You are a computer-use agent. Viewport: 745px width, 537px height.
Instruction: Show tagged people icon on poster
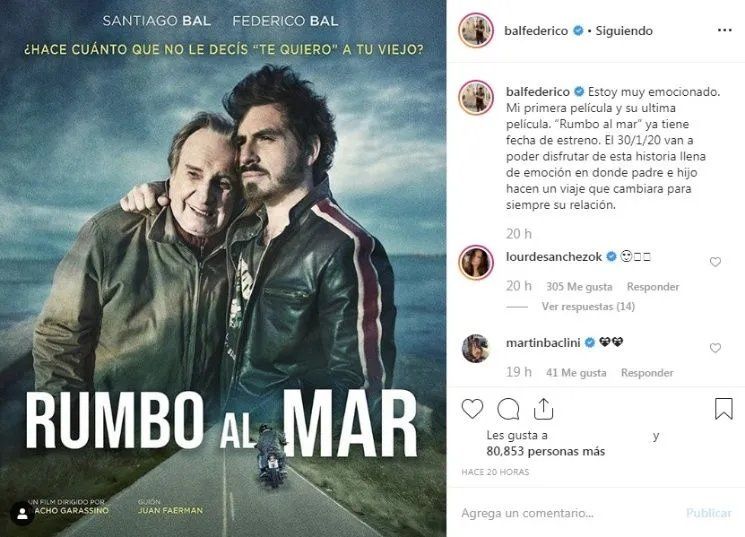[x=22, y=514]
